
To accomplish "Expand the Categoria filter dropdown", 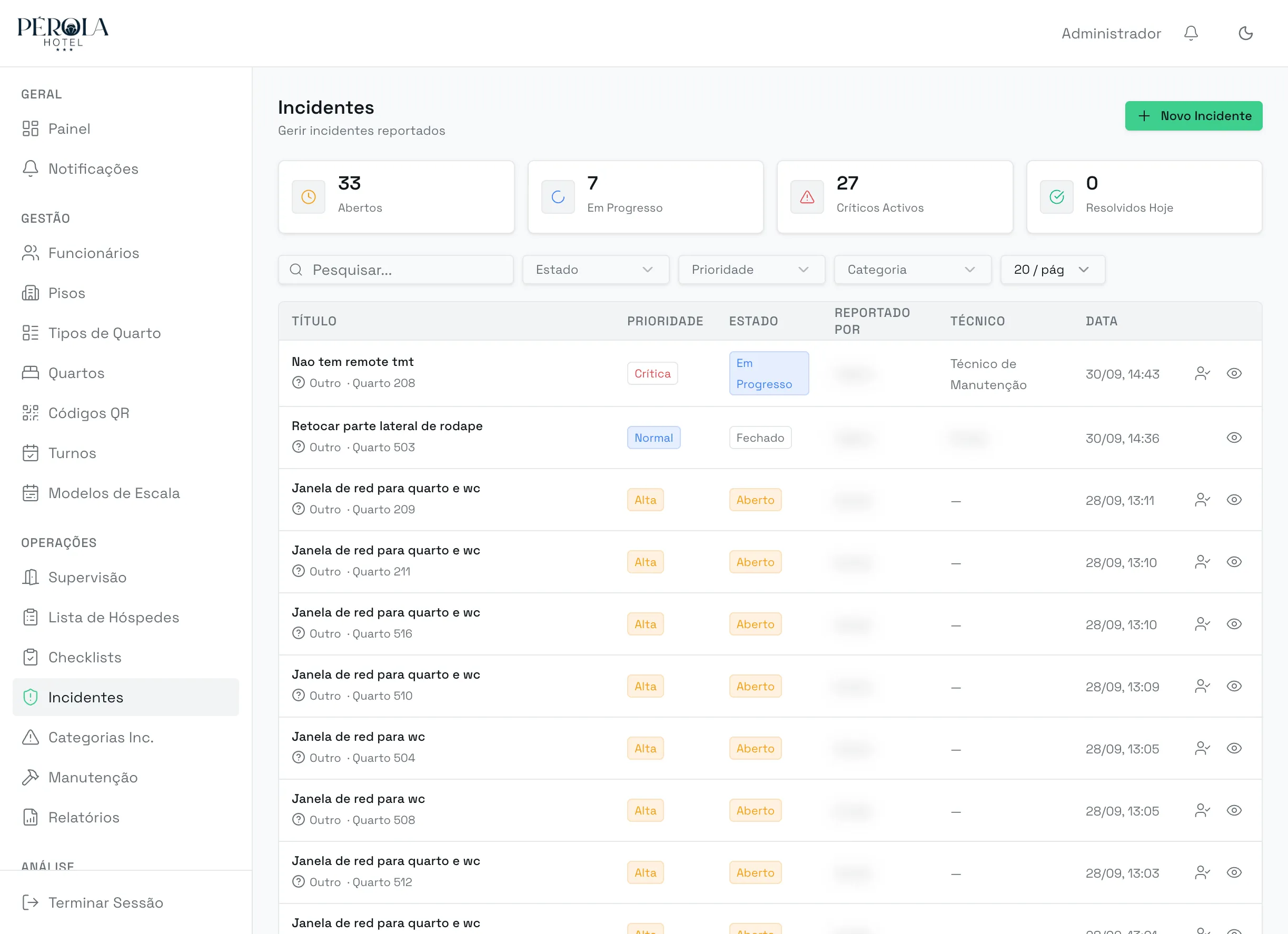I will [x=913, y=270].
